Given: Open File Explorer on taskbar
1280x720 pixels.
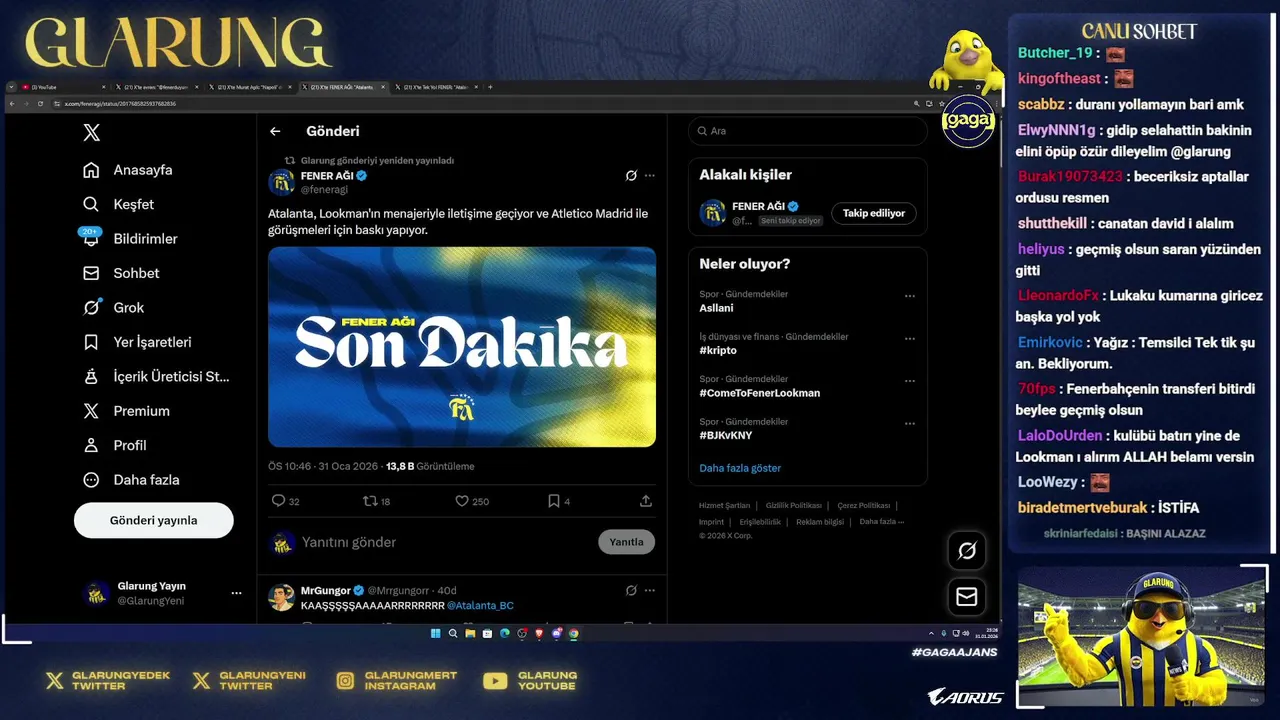Looking at the screenshot, I should pos(470,633).
